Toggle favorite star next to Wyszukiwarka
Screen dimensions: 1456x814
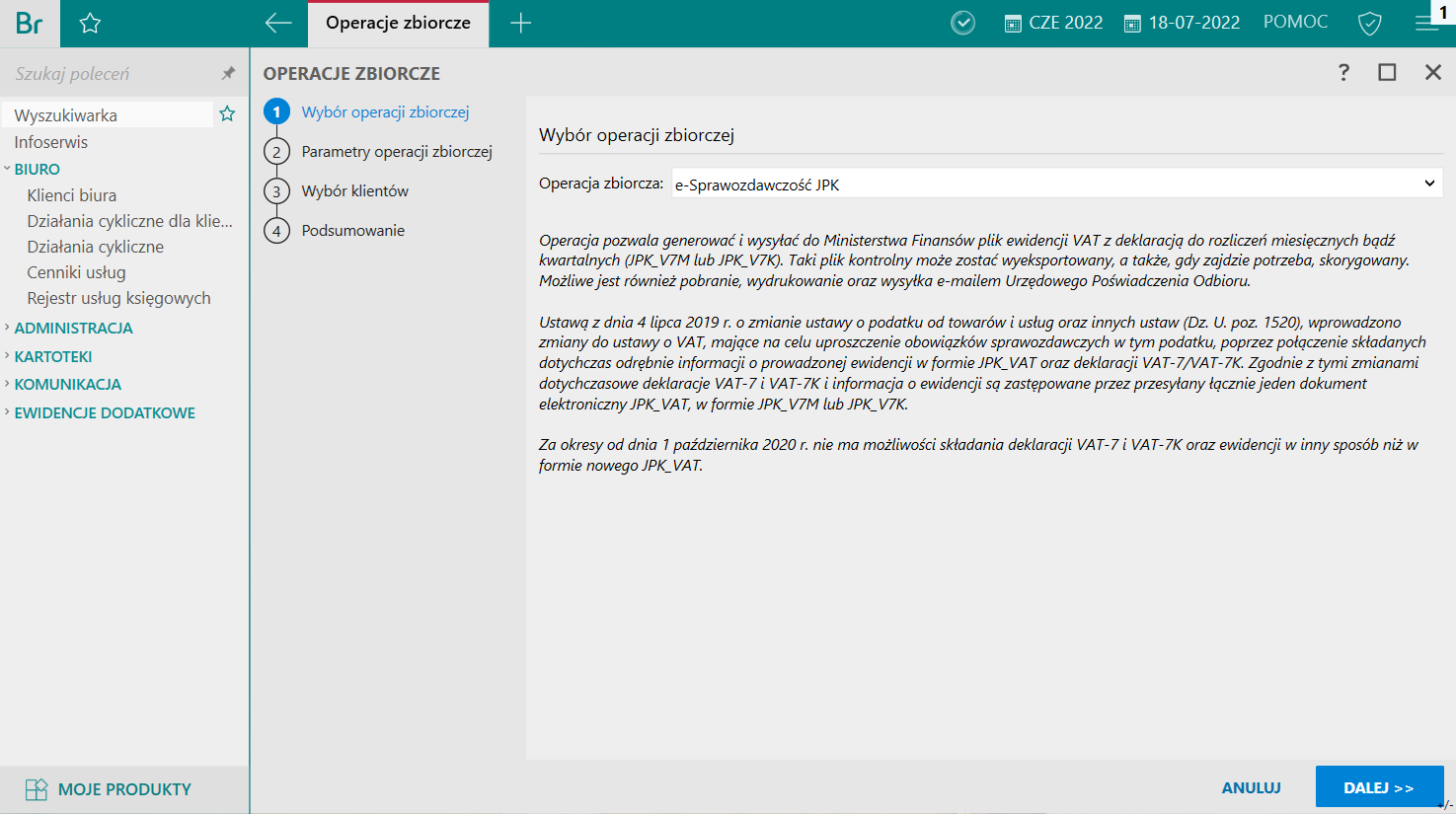(x=227, y=114)
